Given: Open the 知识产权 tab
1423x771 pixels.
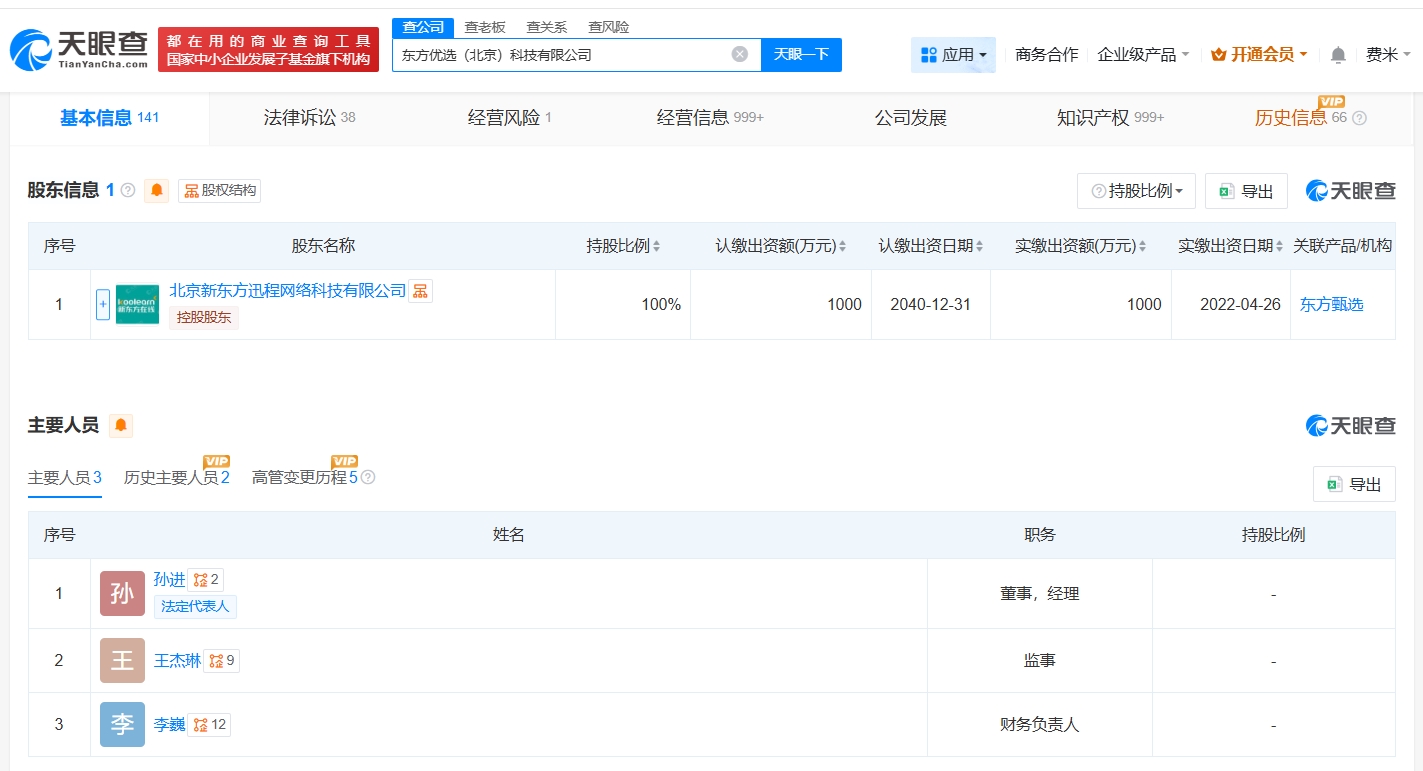Looking at the screenshot, I should (x=1110, y=118).
